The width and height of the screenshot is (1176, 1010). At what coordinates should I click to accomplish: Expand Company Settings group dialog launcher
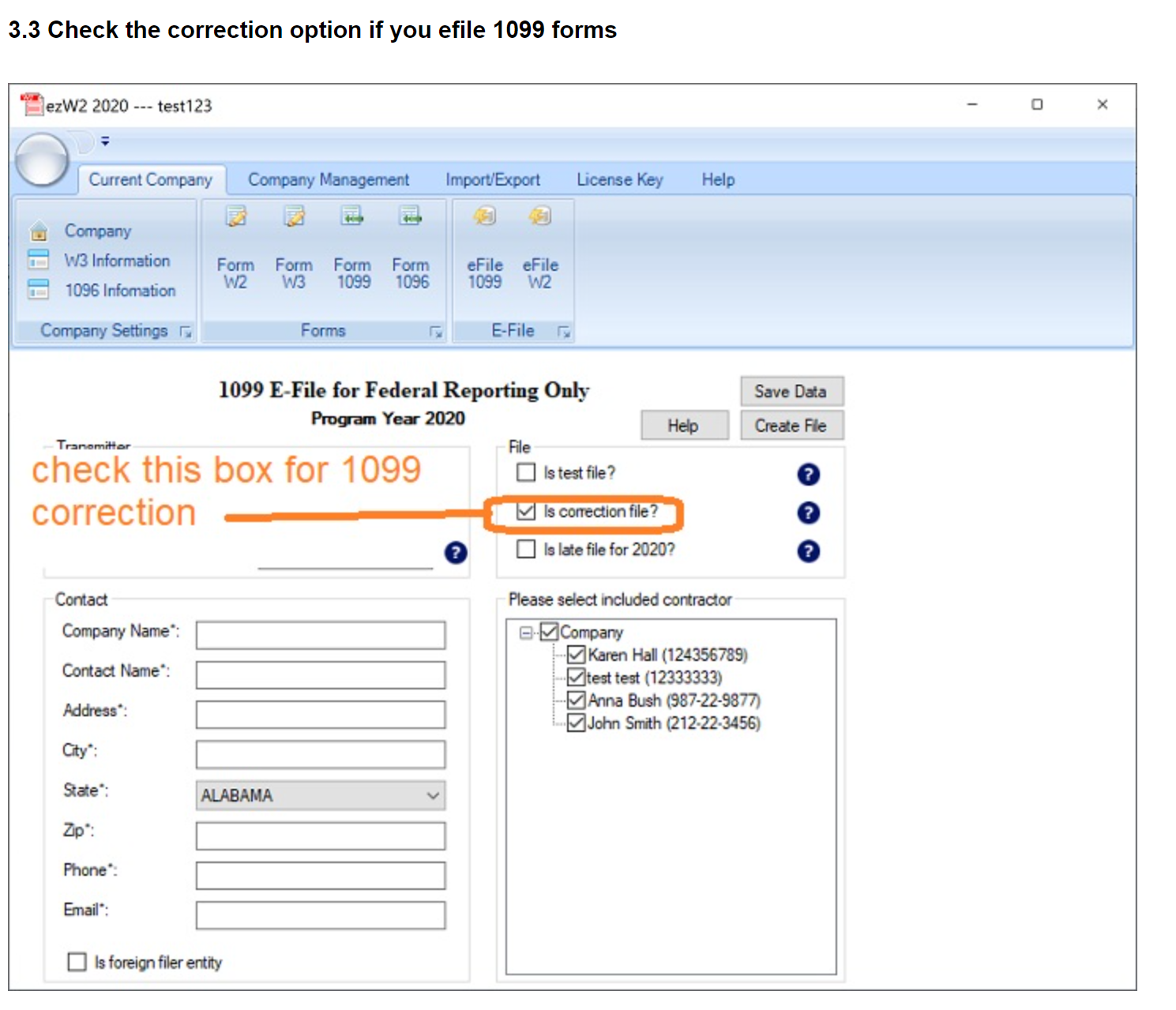[x=186, y=332]
